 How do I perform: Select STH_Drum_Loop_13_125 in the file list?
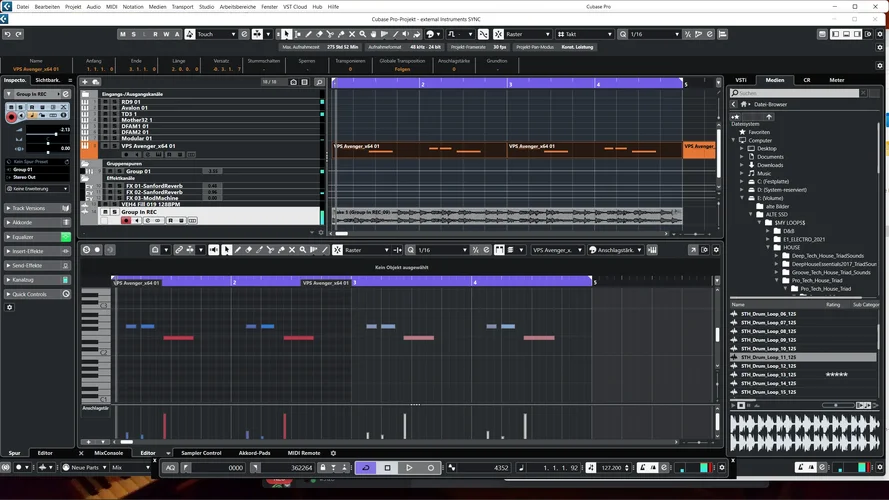(768, 375)
